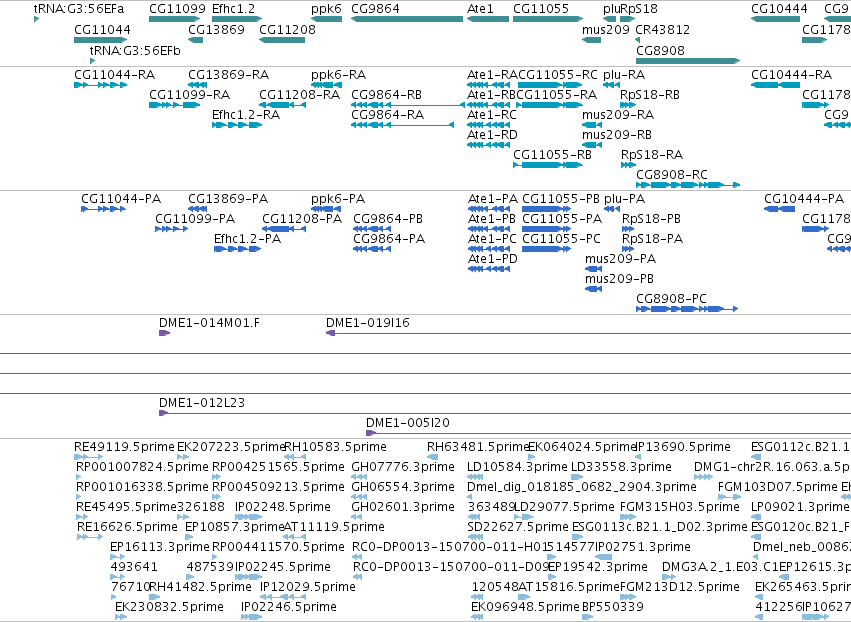Select the EK207223.5prime EST label
Image resolution: width=851 pixels, height=622 pixels.
231,447
